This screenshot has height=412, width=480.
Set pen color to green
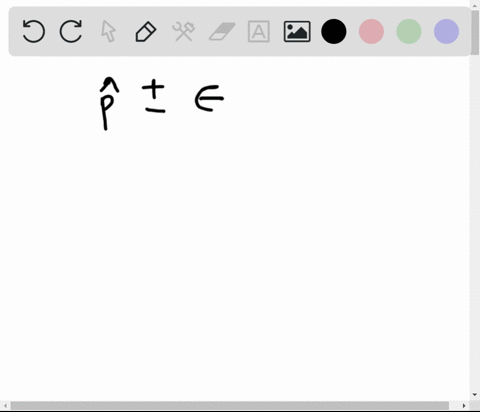[x=409, y=31]
